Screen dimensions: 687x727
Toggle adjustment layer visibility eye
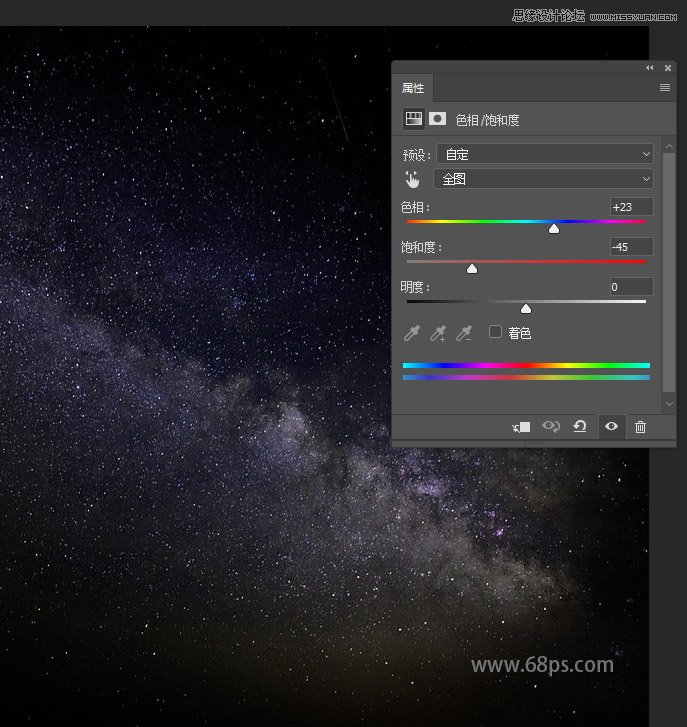(x=611, y=426)
